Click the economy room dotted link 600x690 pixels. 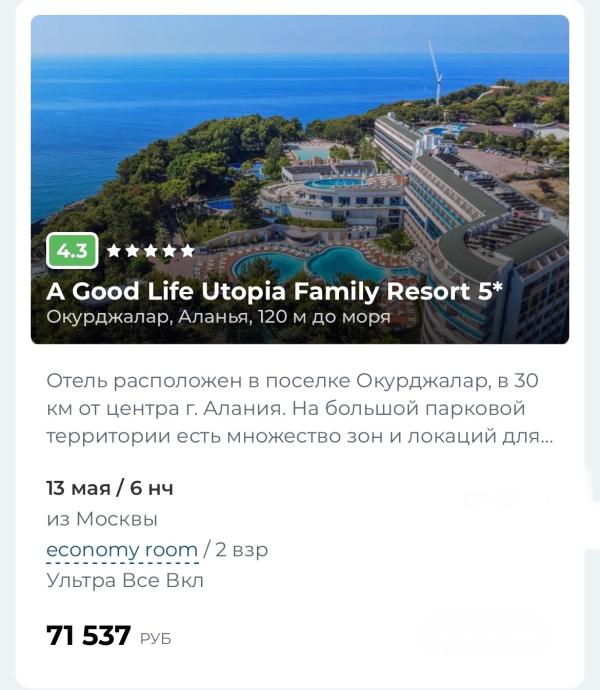tap(122, 550)
